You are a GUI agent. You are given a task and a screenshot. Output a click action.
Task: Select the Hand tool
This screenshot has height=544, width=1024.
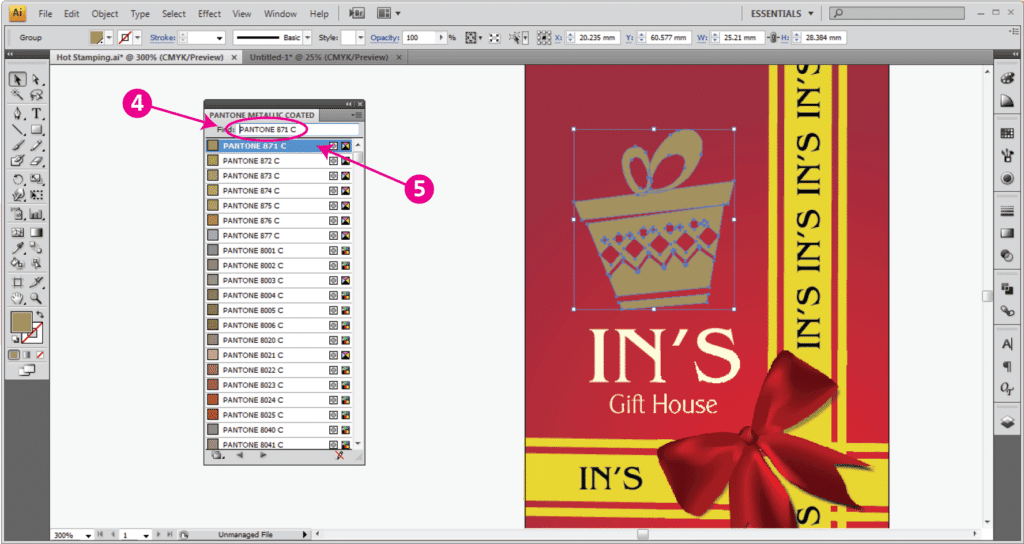tap(18, 298)
